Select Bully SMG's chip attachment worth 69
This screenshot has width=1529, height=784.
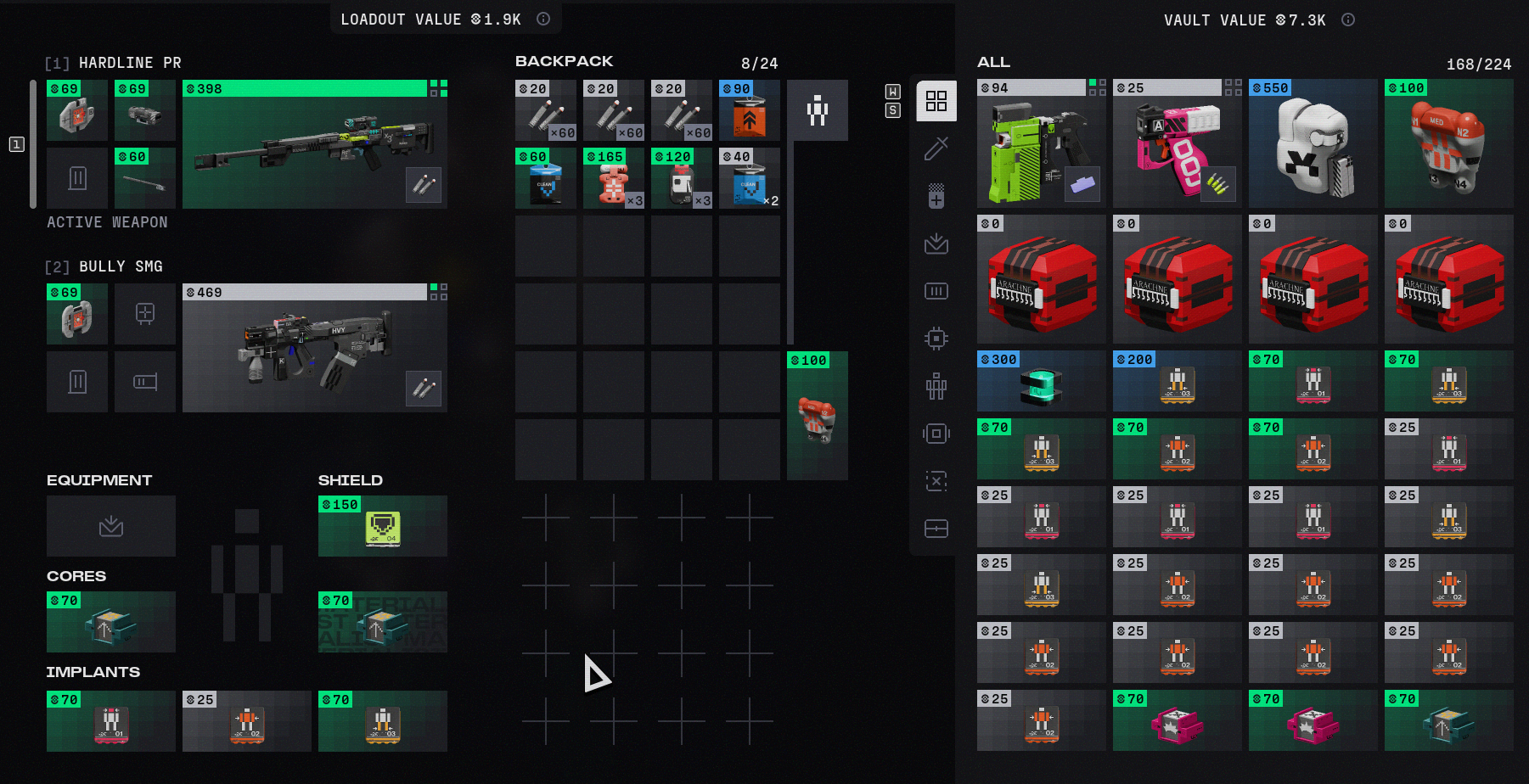point(77,314)
